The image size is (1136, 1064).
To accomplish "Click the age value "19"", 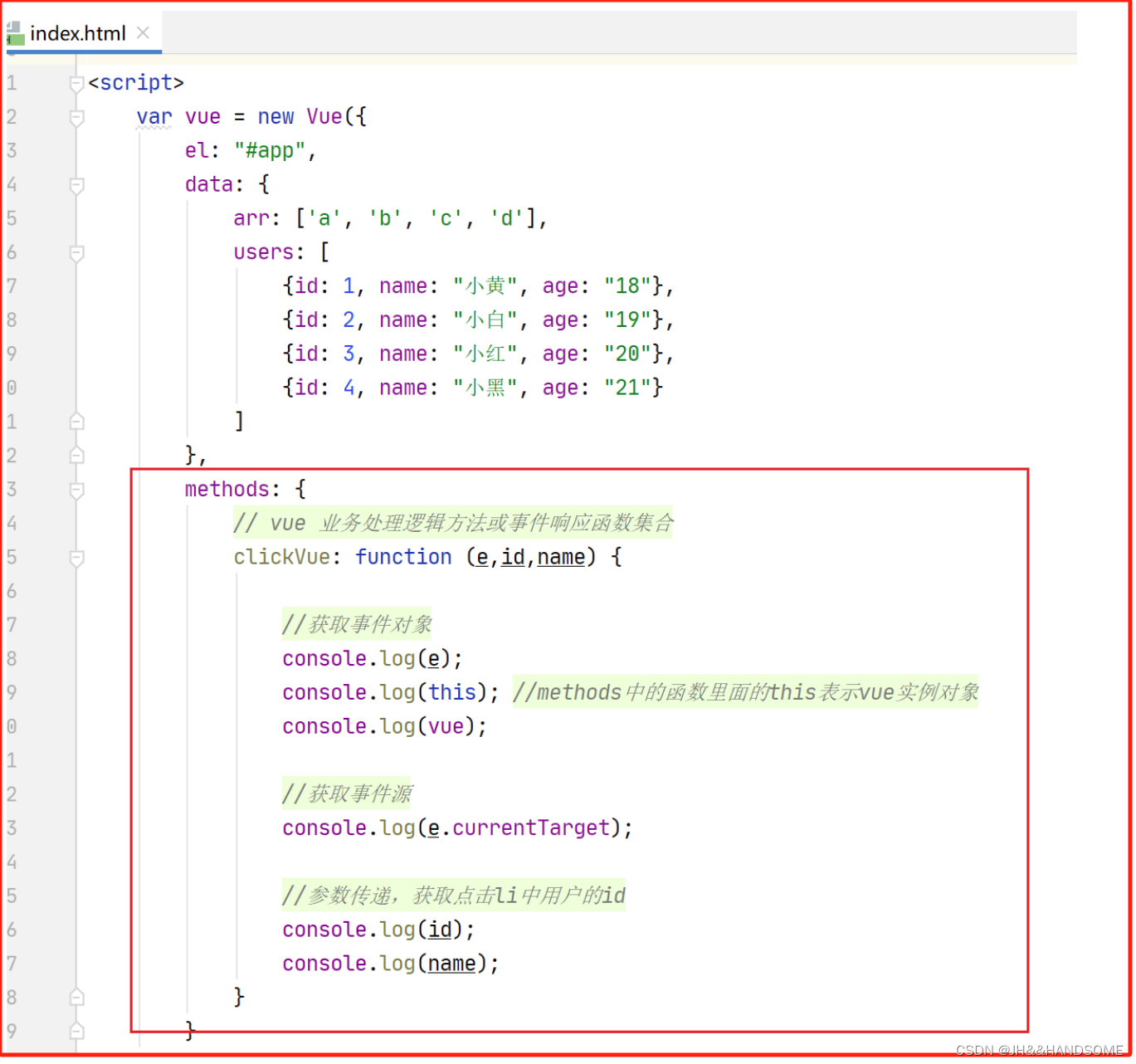I will click(x=627, y=320).
